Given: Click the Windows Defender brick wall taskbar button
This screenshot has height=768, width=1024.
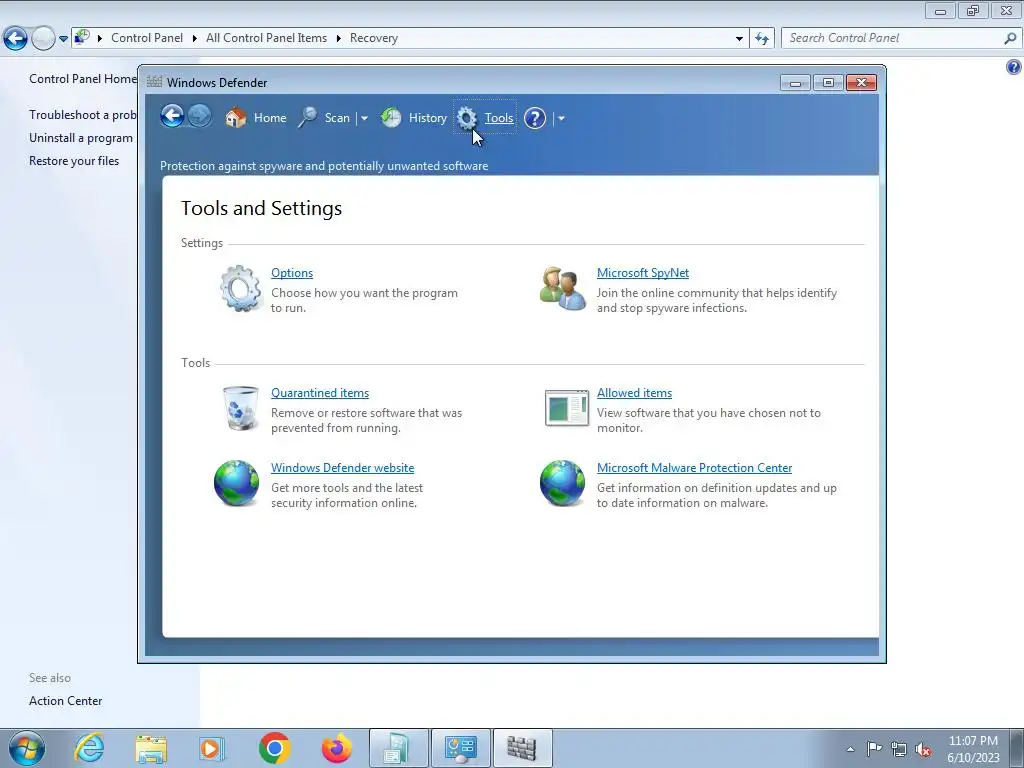Looking at the screenshot, I should (522, 748).
